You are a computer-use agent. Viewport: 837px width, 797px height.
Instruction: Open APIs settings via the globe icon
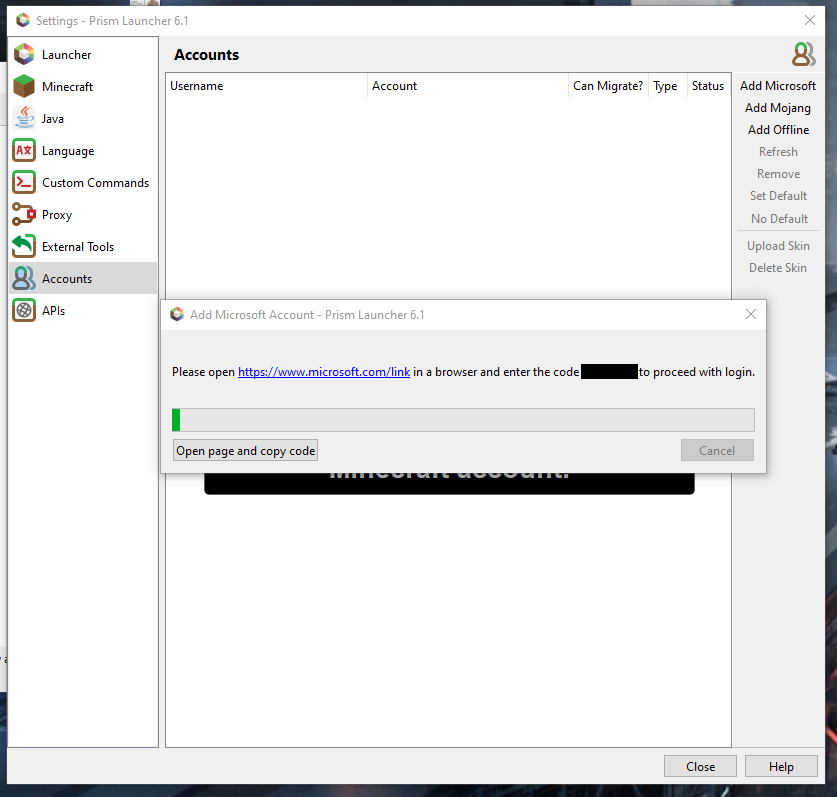pos(23,310)
